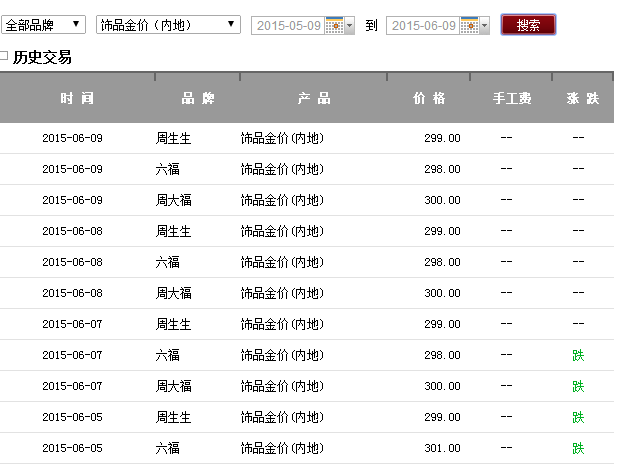Screen dimensions: 618x471
Task: Click price 298.00 in 2015-06-08 六福 row
Action: (x=442, y=262)
